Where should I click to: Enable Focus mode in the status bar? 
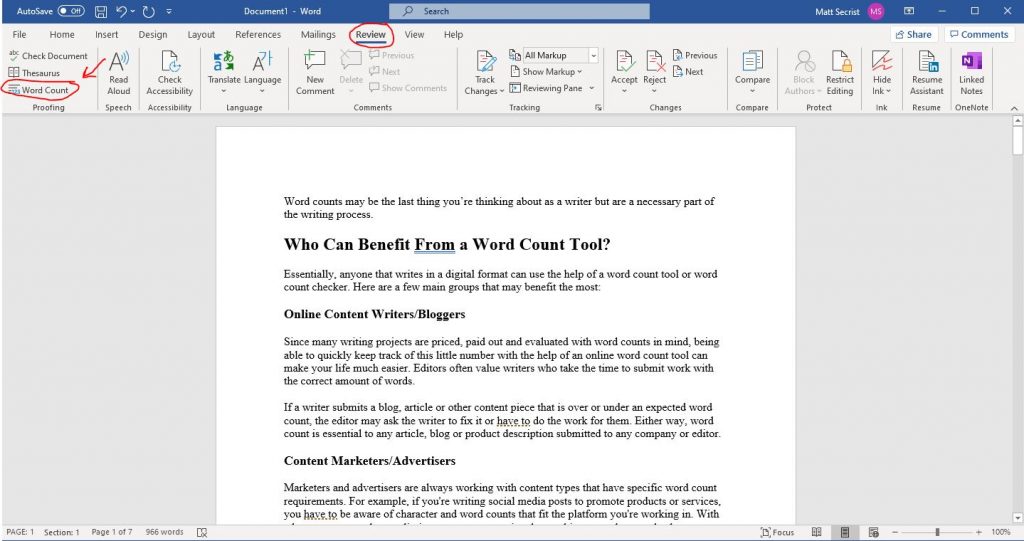point(778,532)
